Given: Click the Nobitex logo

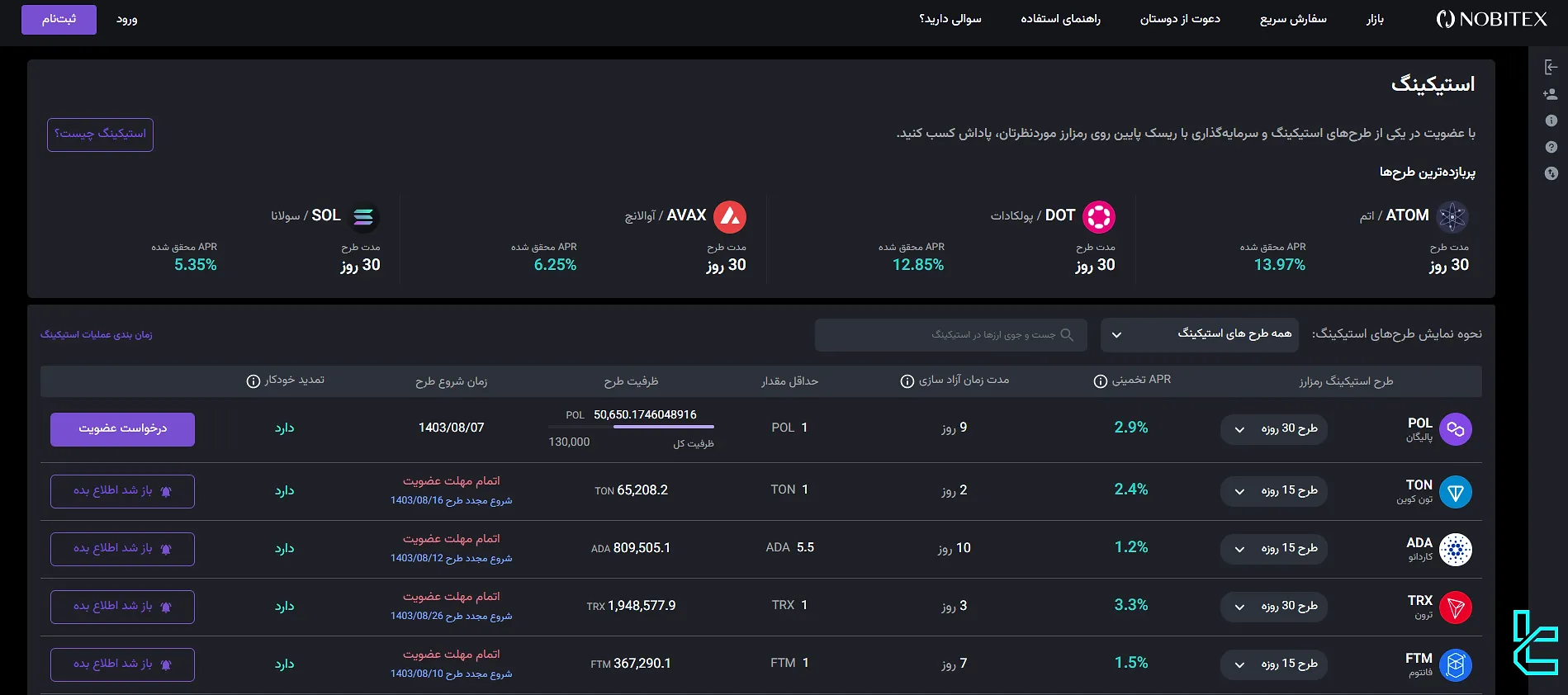Looking at the screenshot, I should tap(1491, 19).
